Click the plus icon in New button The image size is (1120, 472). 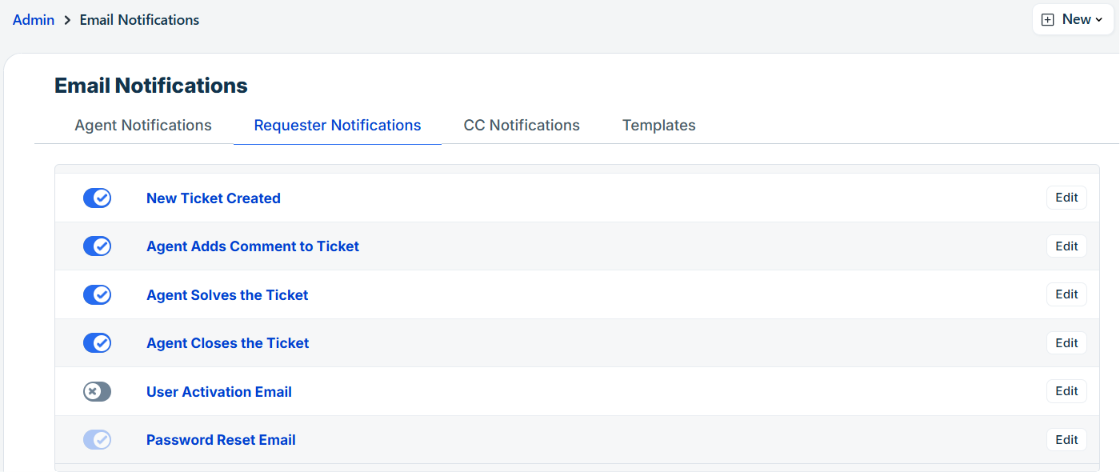(1048, 20)
